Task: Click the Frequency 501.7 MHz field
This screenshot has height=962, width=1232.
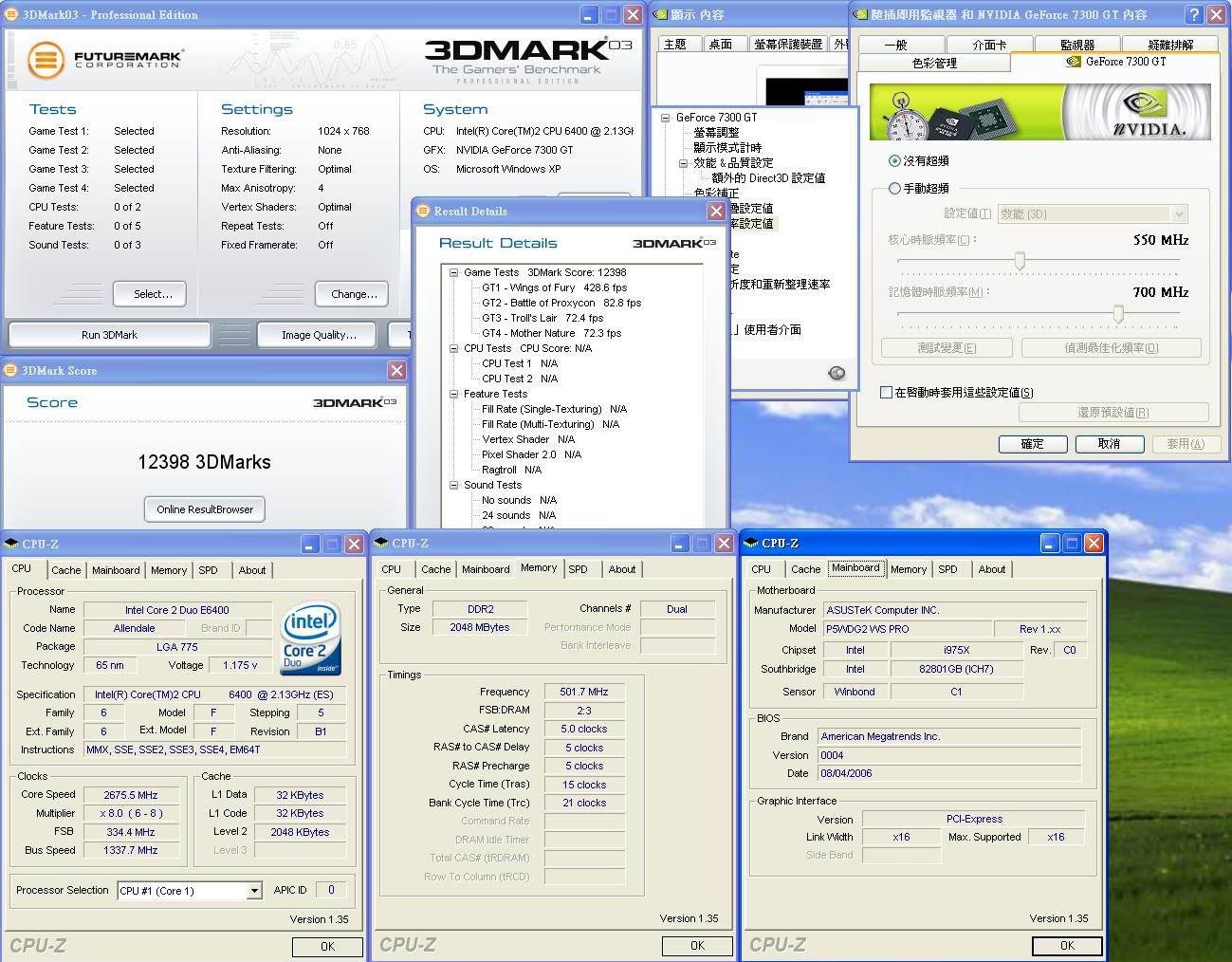Action: 584,693
